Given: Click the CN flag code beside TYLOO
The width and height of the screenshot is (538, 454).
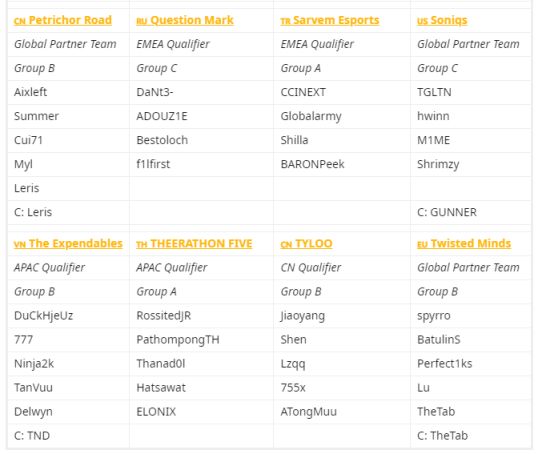Looking at the screenshot, I should point(286,245).
